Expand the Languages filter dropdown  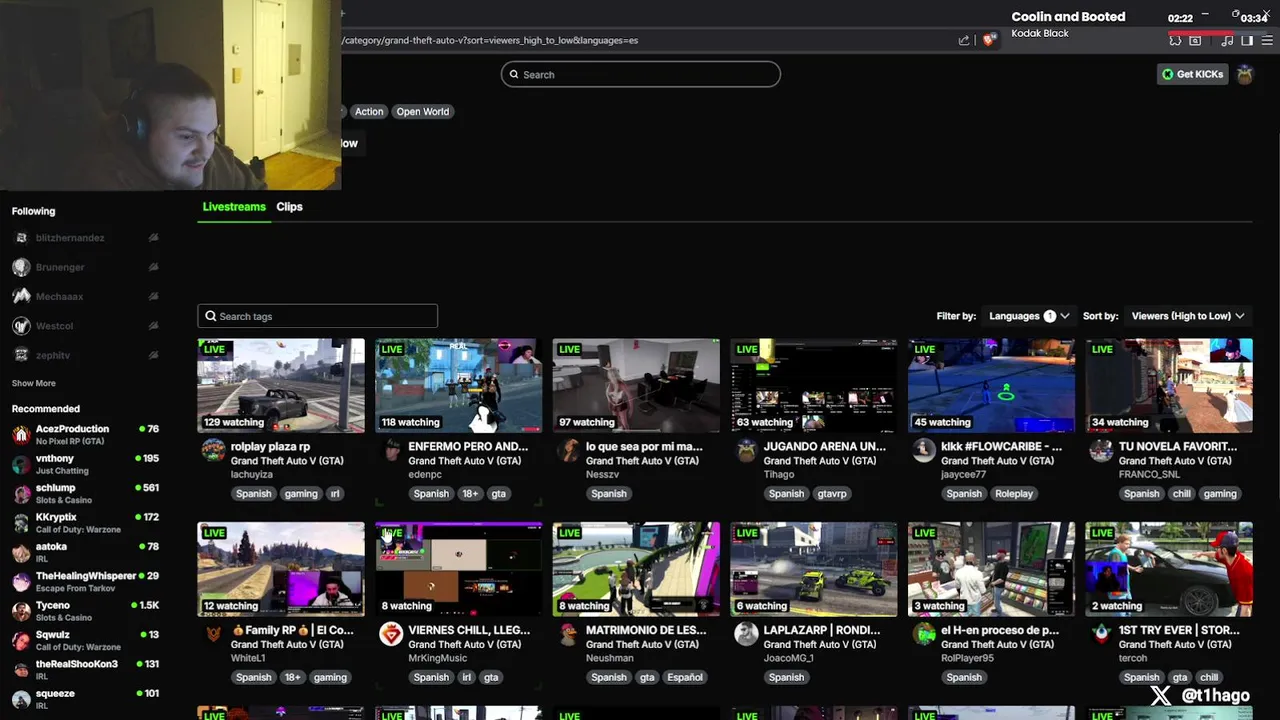point(1029,316)
